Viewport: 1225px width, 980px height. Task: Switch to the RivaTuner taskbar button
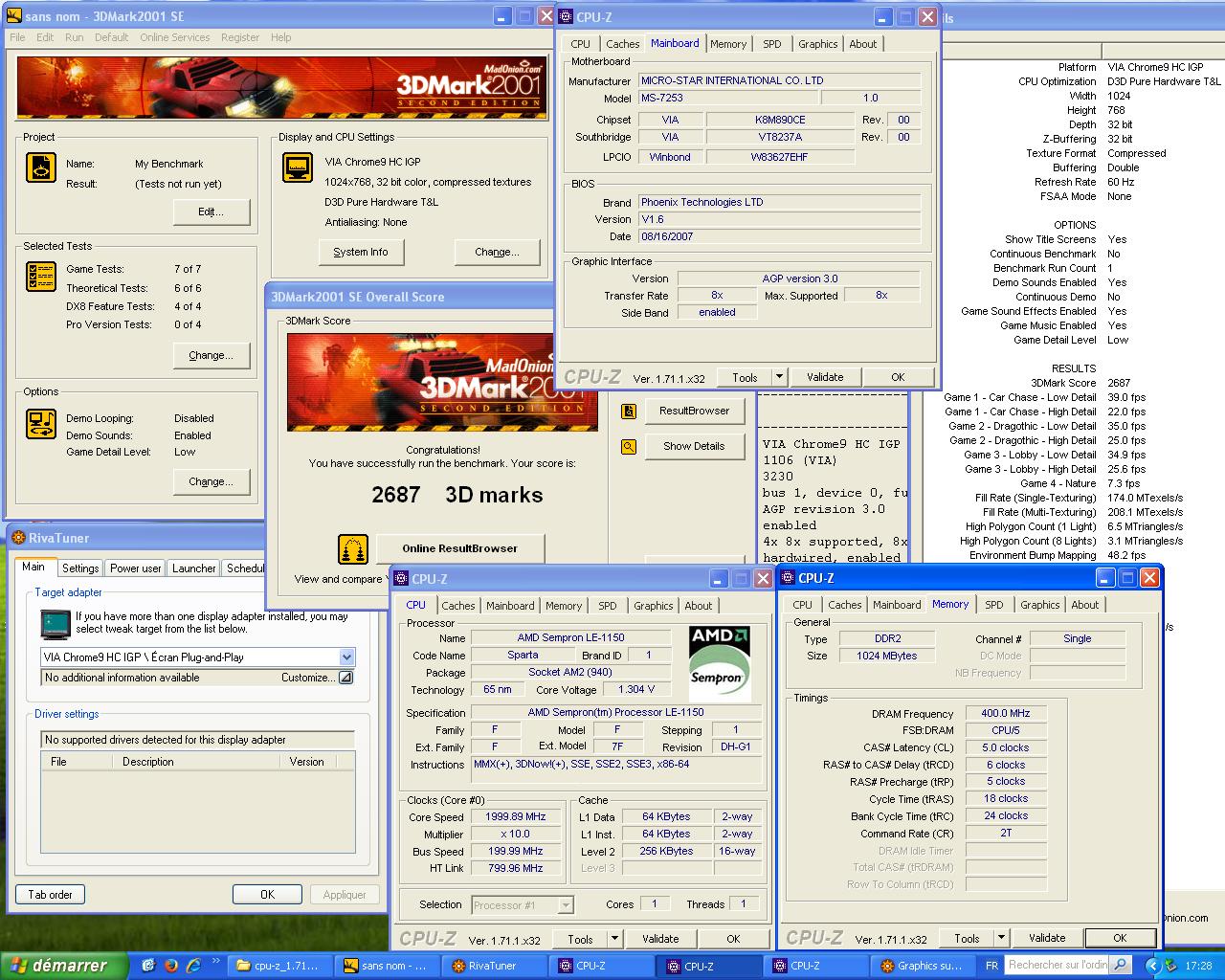(x=496, y=966)
